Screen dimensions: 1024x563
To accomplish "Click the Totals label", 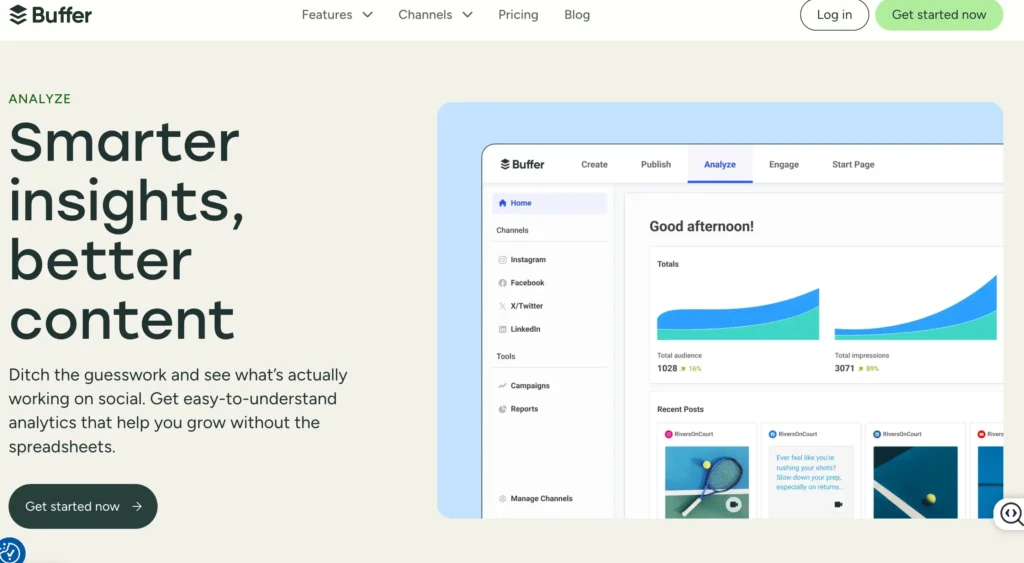I will pos(668,265).
